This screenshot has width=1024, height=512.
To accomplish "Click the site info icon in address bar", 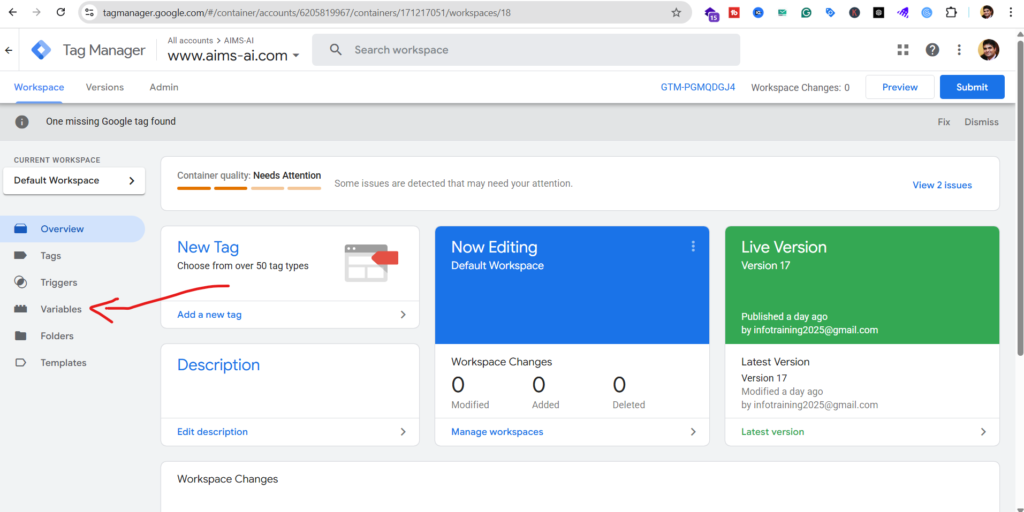I will coord(89,12).
